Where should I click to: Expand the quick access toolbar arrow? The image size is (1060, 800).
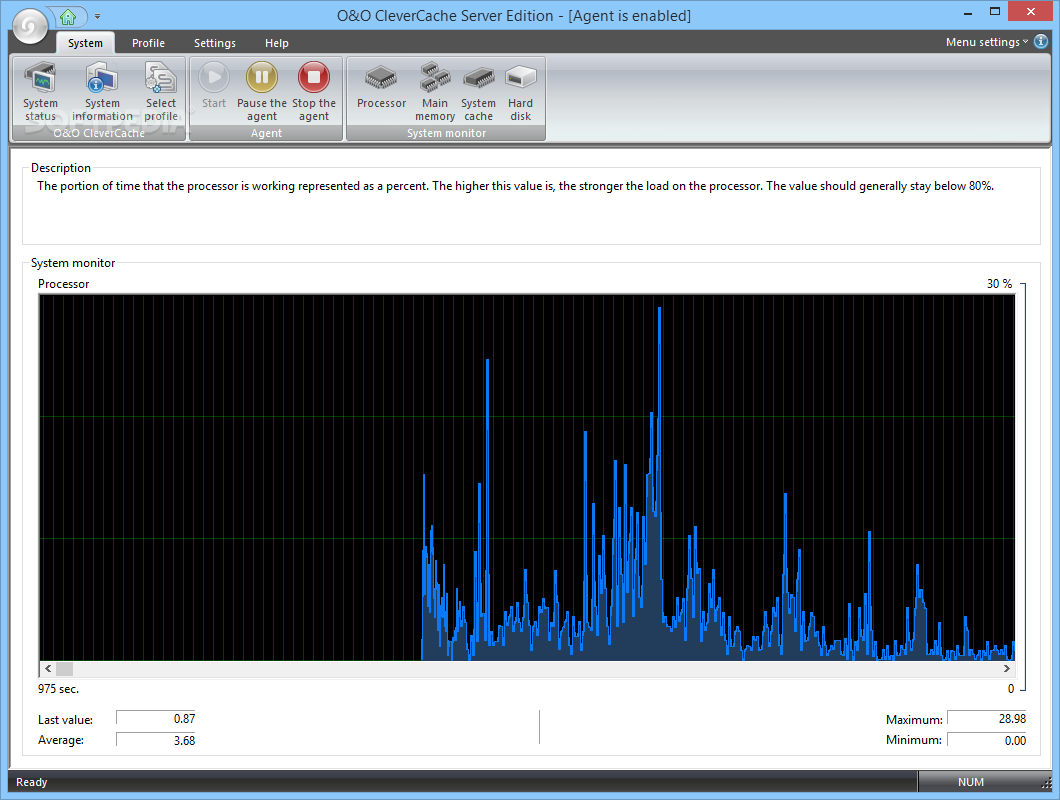click(x=98, y=17)
